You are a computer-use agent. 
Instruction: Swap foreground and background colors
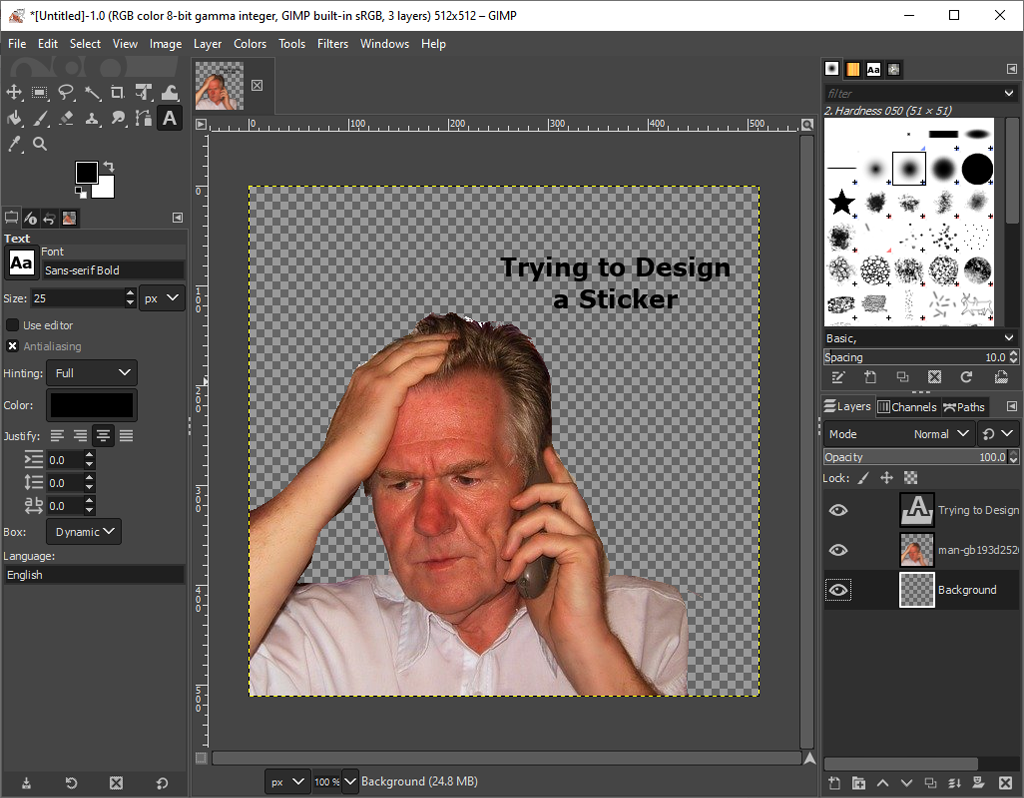(x=108, y=166)
